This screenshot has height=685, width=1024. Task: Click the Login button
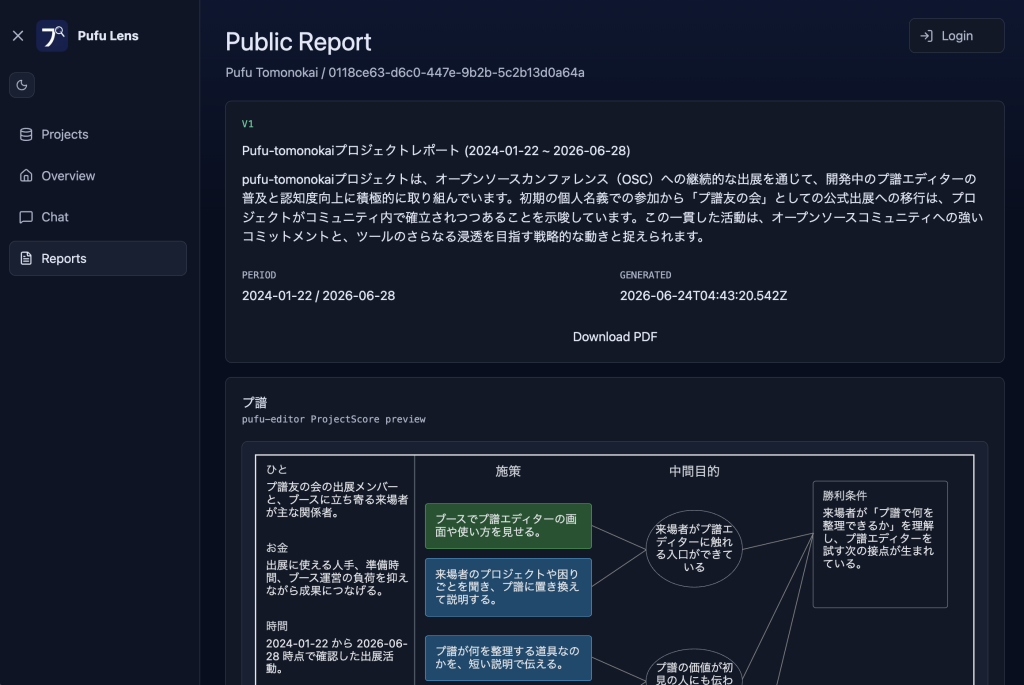click(x=956, y=36)
